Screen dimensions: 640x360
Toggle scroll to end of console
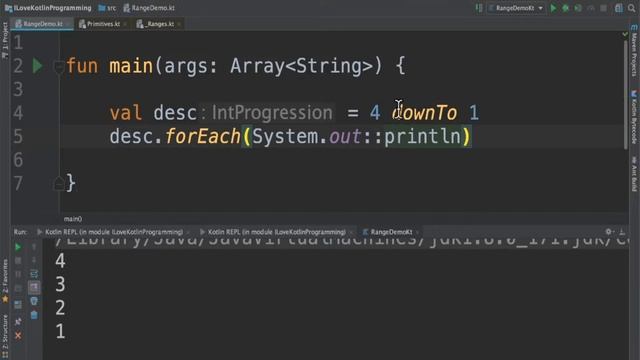(34, 288)
